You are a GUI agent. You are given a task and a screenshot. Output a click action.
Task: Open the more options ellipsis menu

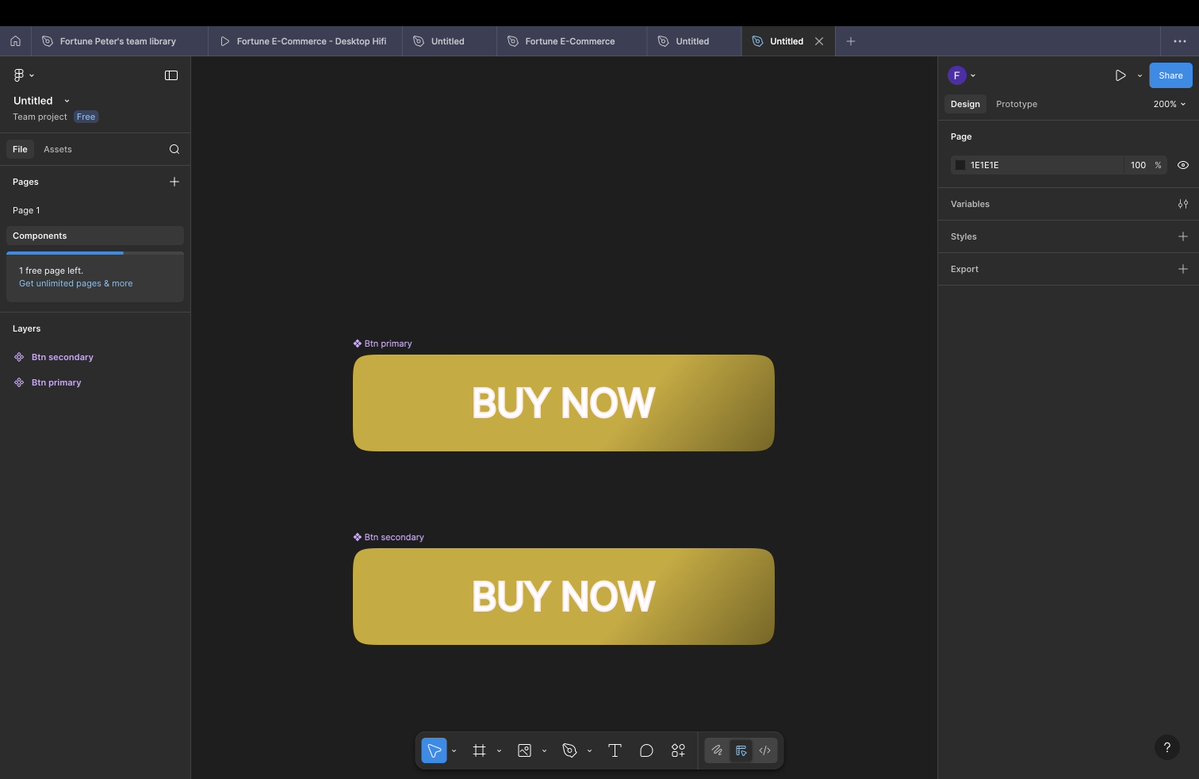1180,41
